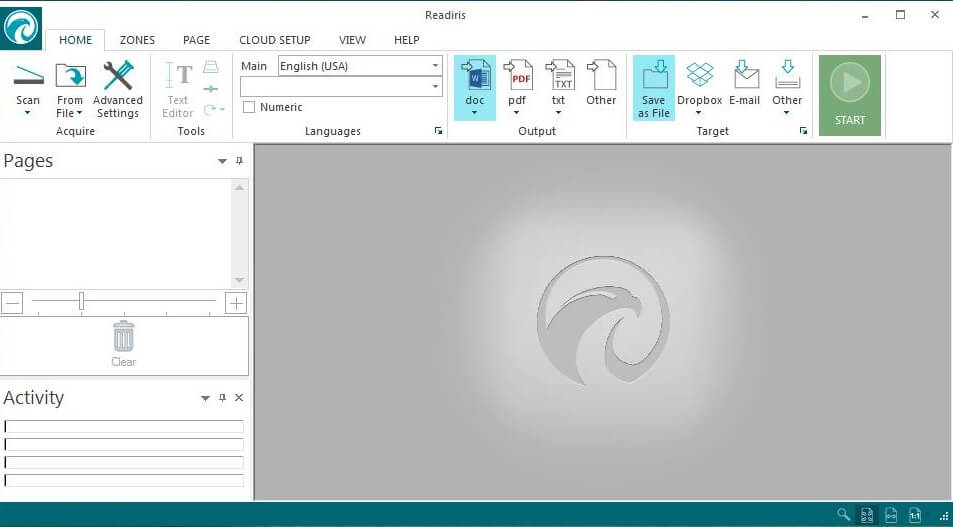Increase thumbnail size with plus button
The width and height of the screenshot is (953, 527).
click(x=236, y=303)
